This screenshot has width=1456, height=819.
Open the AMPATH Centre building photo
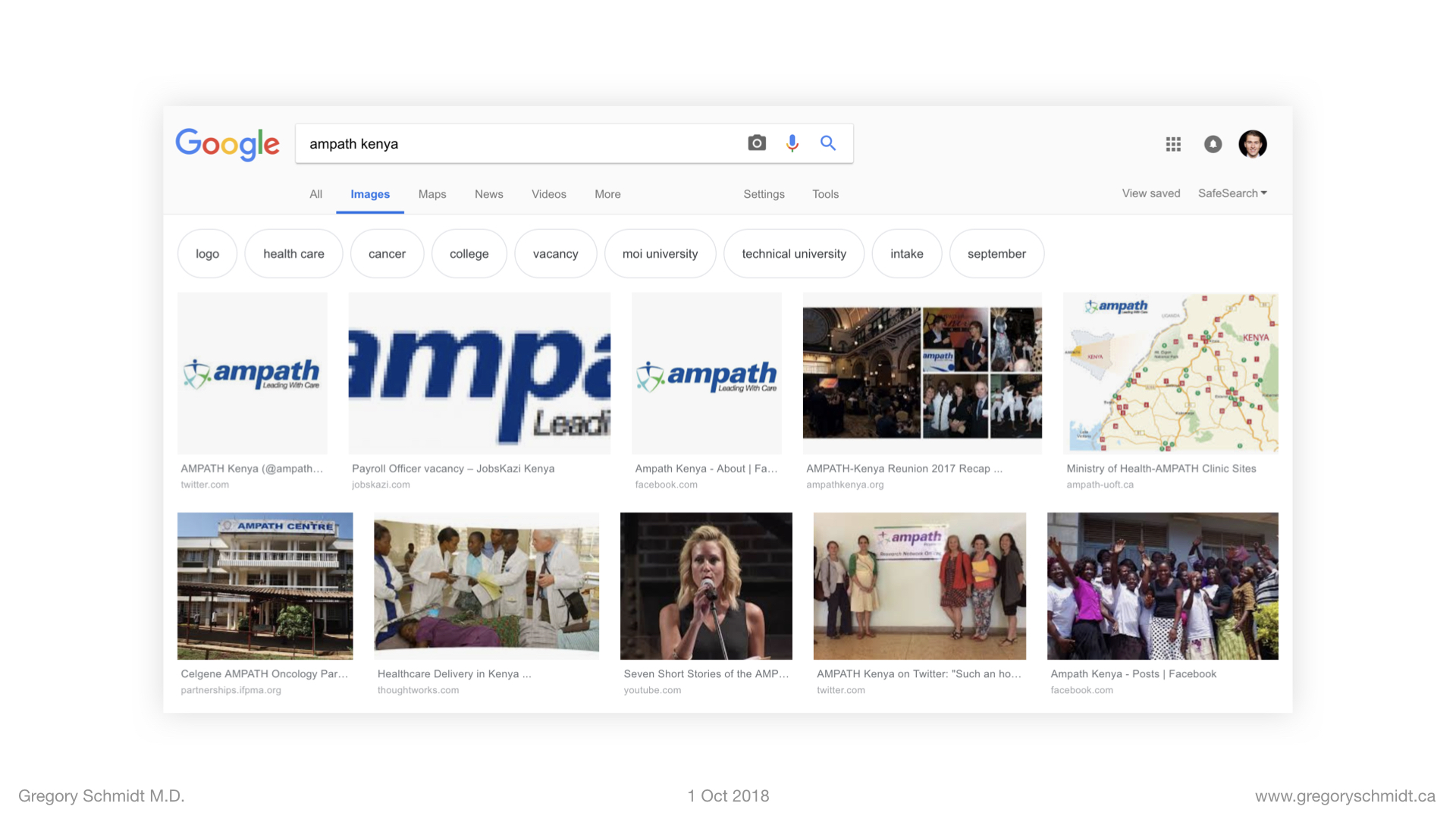click(265, 586)
